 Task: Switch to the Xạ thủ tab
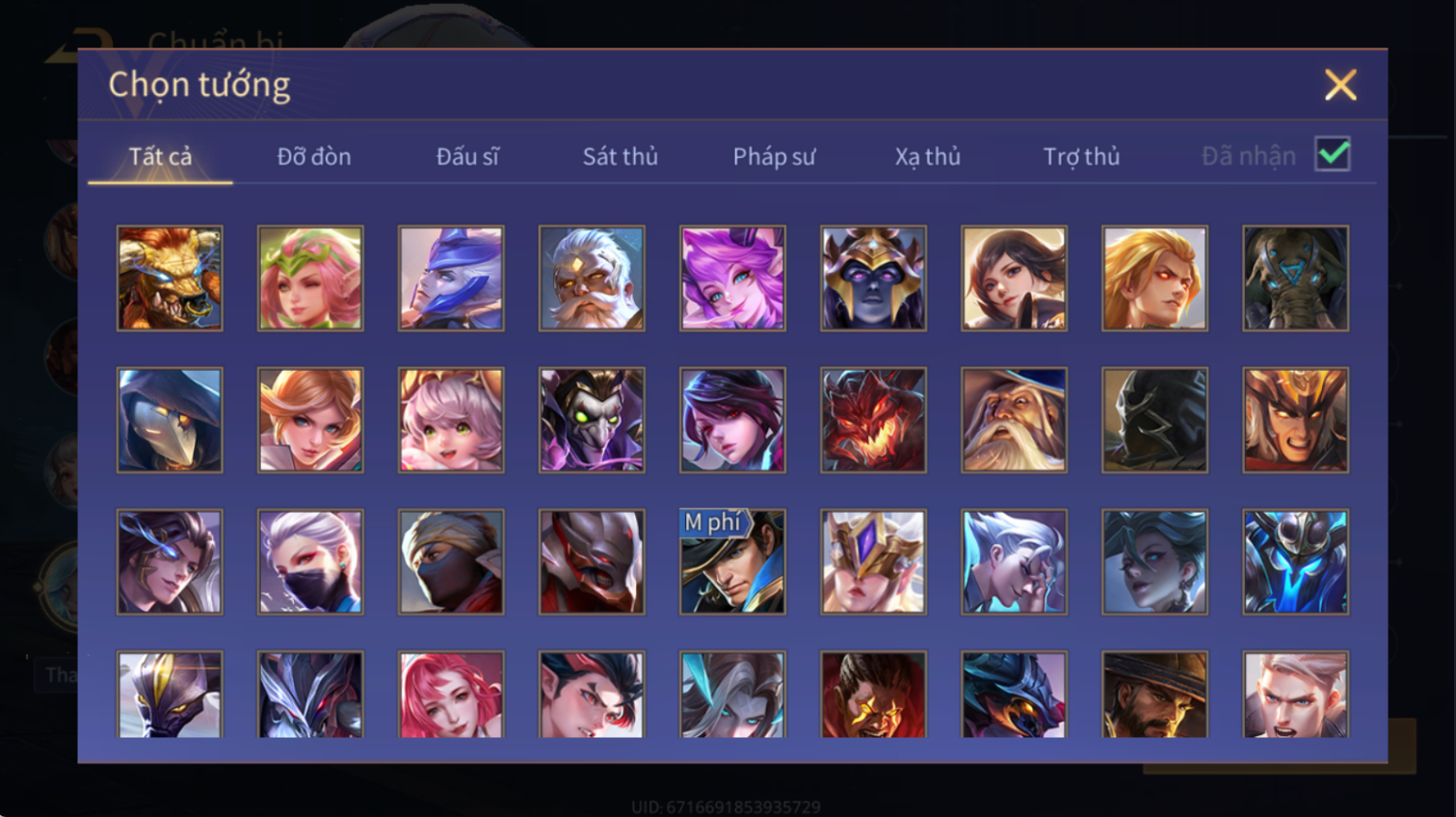tap(927, 156)
